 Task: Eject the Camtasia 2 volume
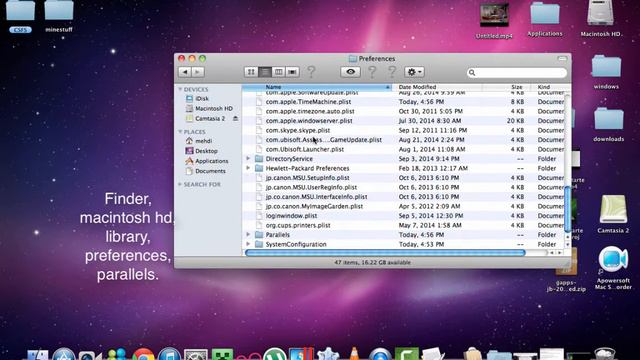(x=236, y=118)
